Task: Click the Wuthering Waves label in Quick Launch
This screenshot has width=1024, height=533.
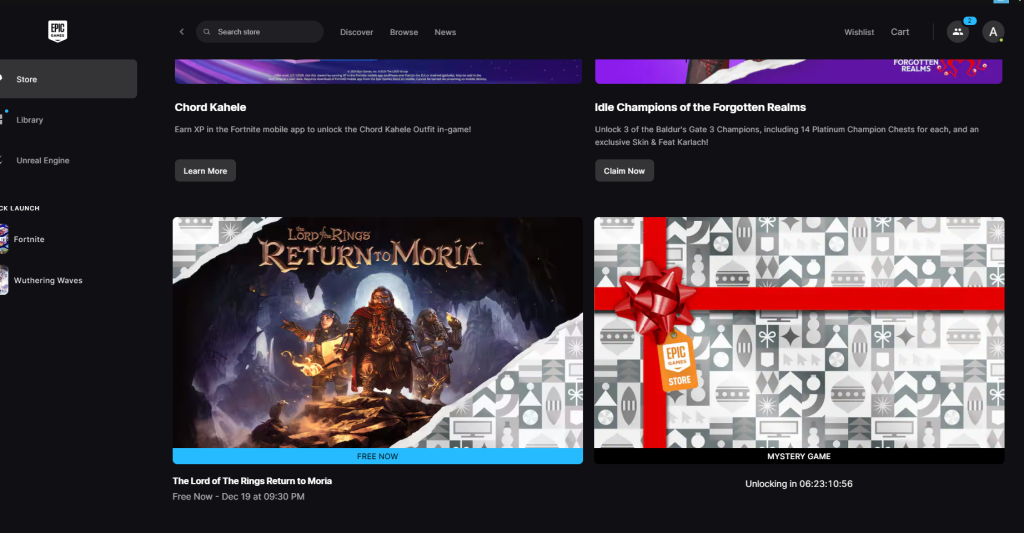Action: pyautogui.click(x=48, y=280)
